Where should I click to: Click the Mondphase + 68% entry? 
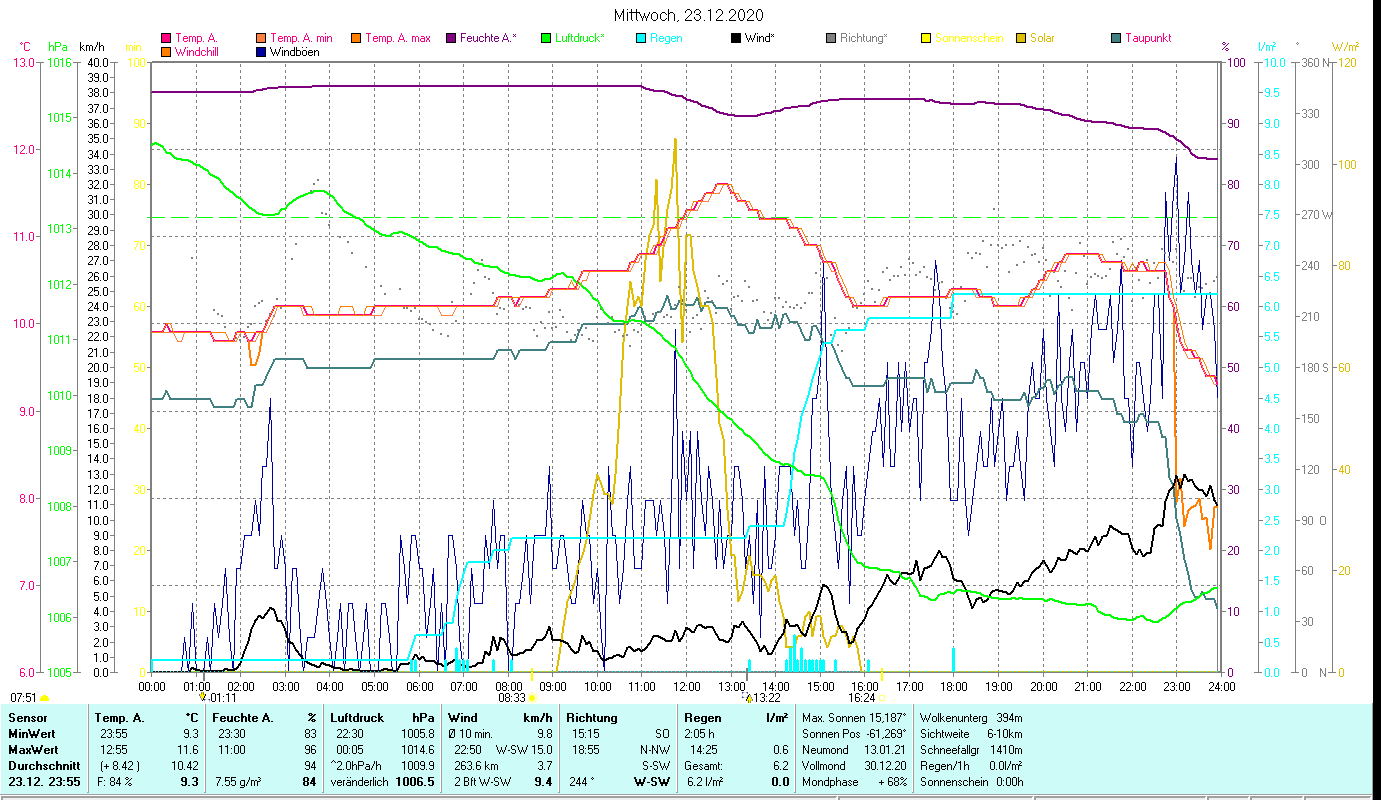point(855,782)
